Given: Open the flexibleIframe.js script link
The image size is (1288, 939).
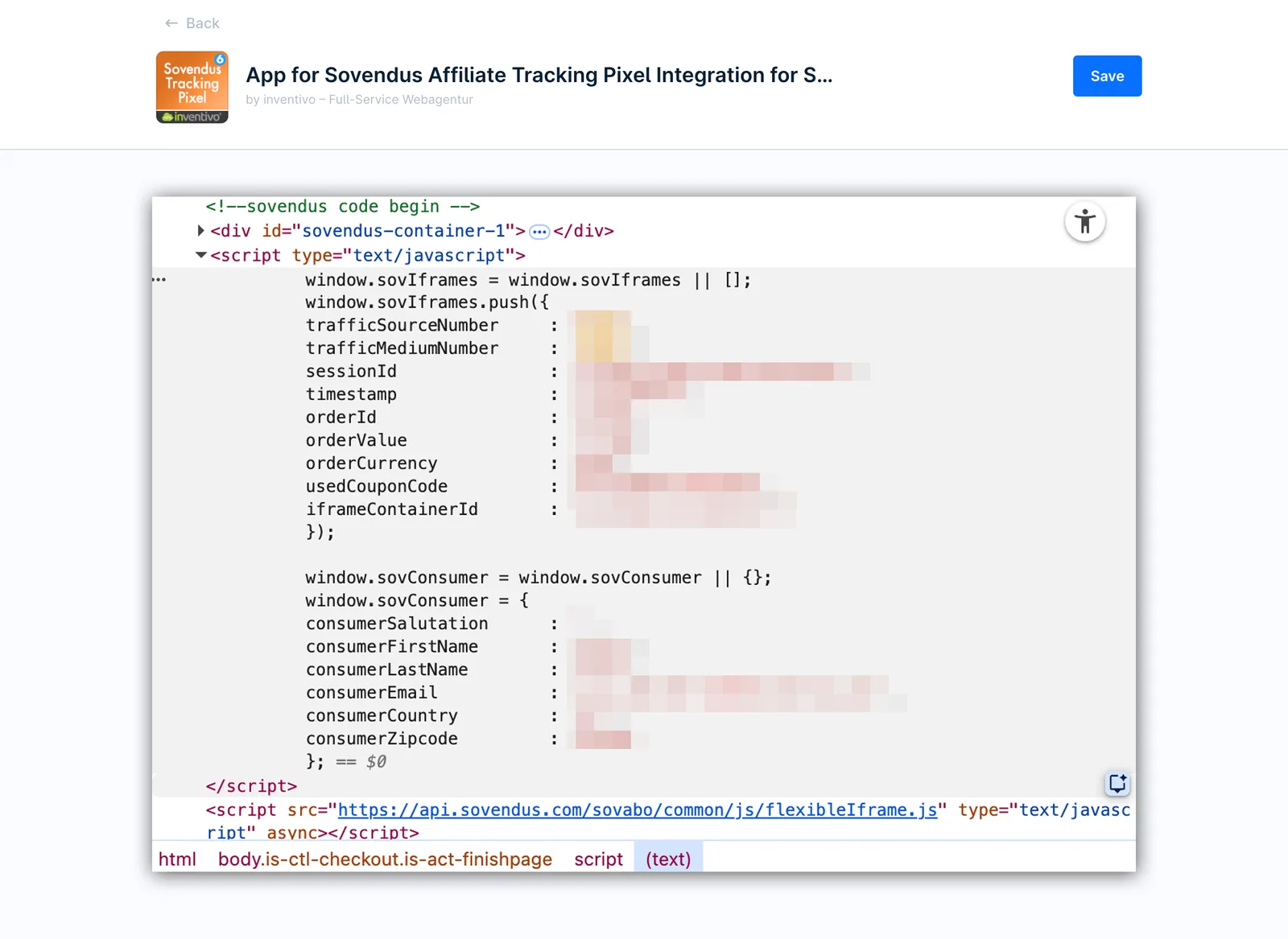Looking at the screenshot, I should click(638, 810).
